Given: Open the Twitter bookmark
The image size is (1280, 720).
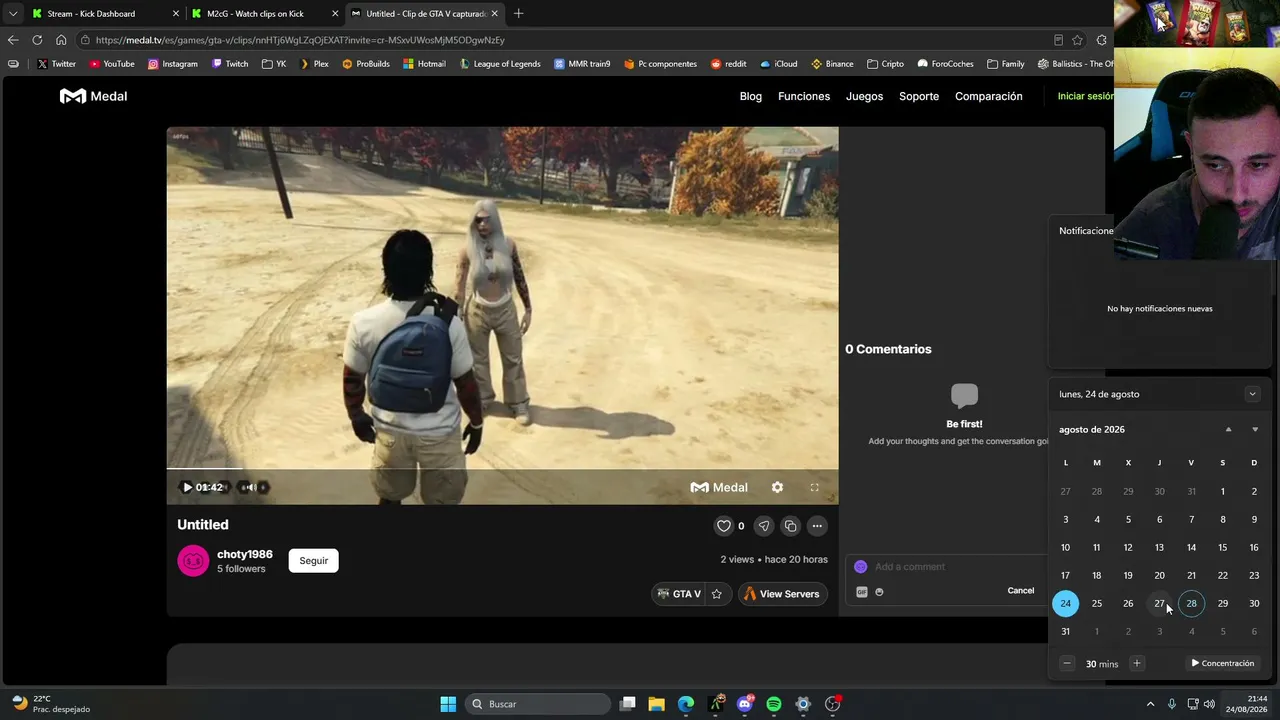Looking at the screenshot, I should tap(56, 64).
